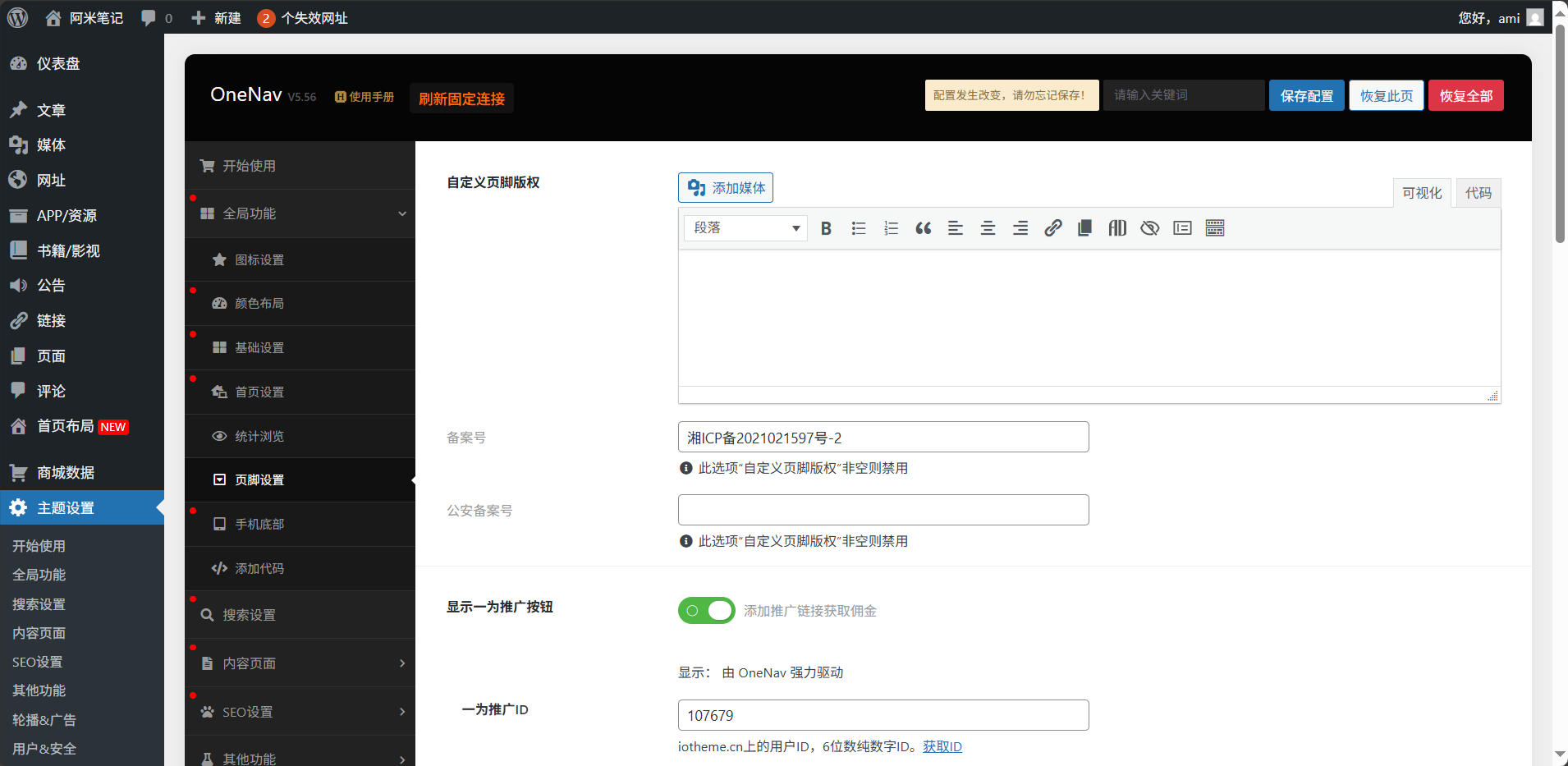Expand the 内容页面 submenu
This screenshot has height=766, width=1568.
(300, 663)
